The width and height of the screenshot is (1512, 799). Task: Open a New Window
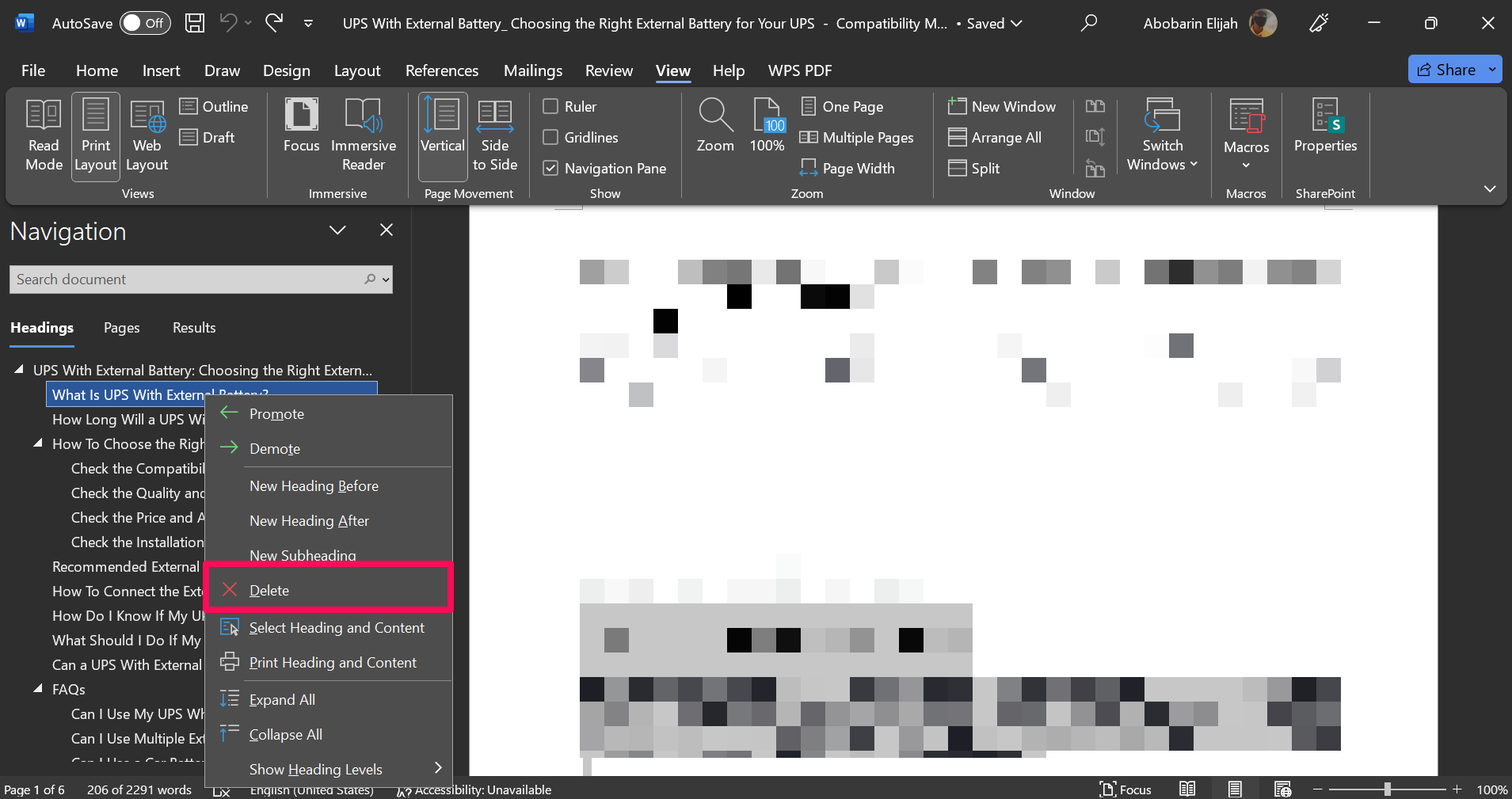(x=1002, y=106)
